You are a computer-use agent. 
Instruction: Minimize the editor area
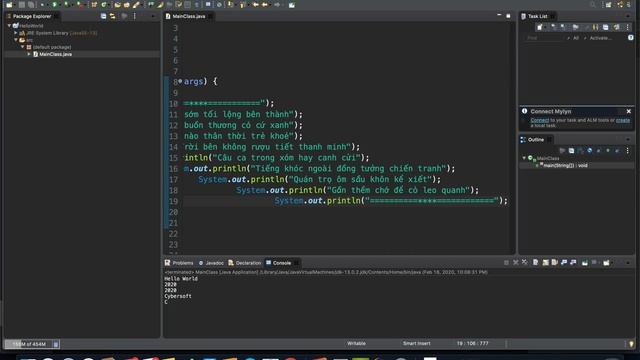click(499, 16)
